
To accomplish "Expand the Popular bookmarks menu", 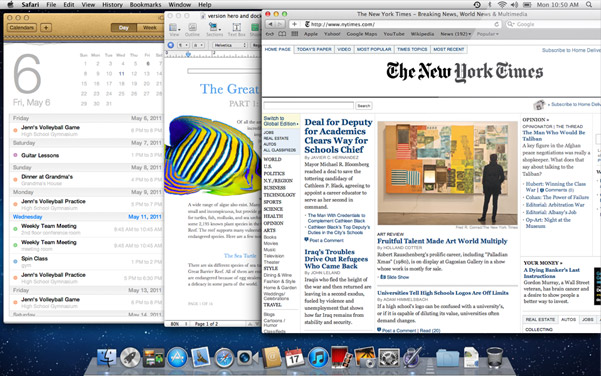I will (x=488, y=34).
